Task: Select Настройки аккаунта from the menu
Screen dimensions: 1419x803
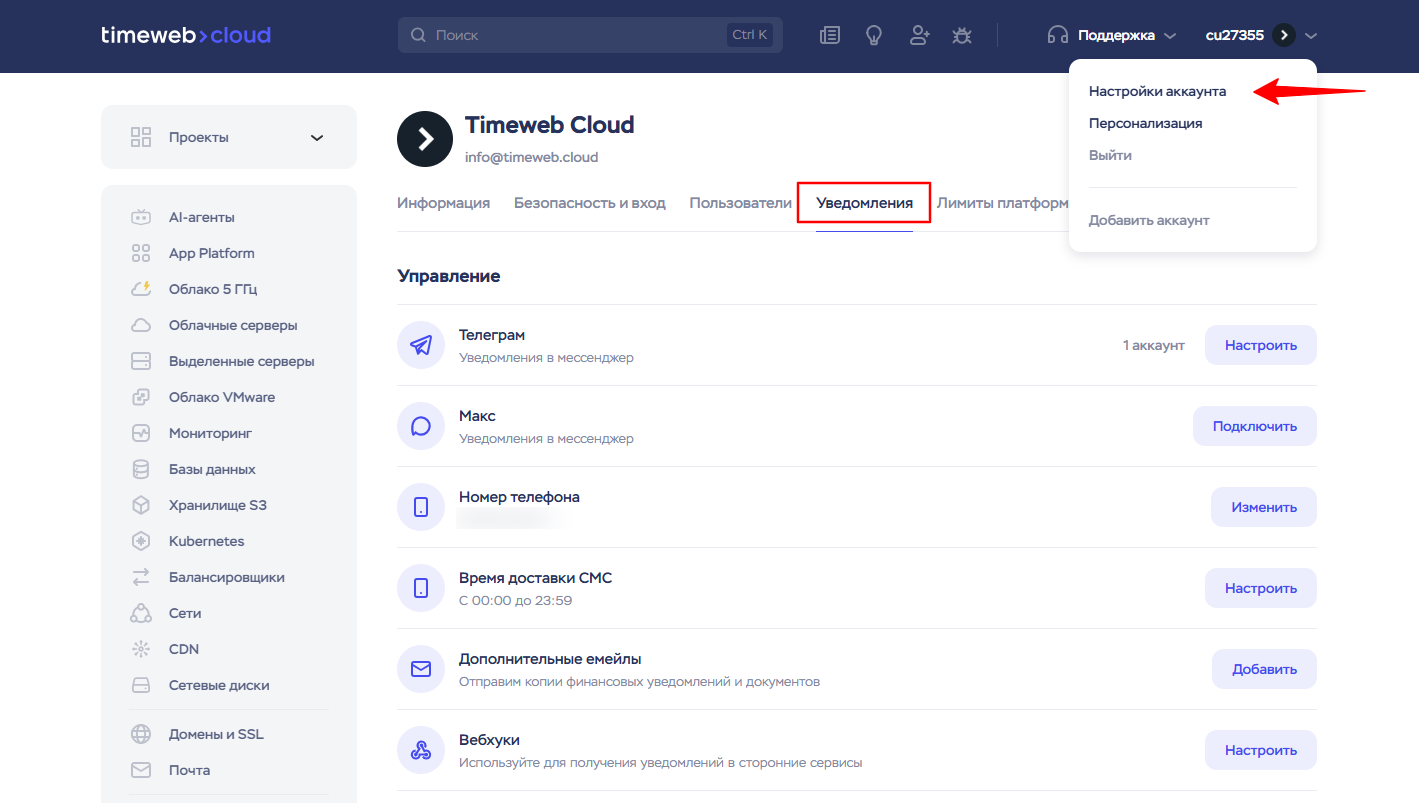Action: [1157, 91]
